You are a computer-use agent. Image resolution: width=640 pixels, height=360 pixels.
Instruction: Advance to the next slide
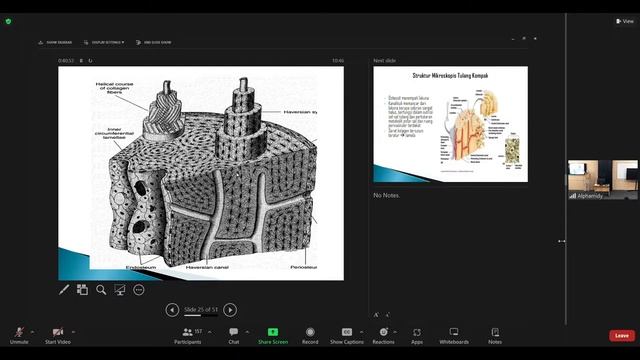[x=230, y=310]
